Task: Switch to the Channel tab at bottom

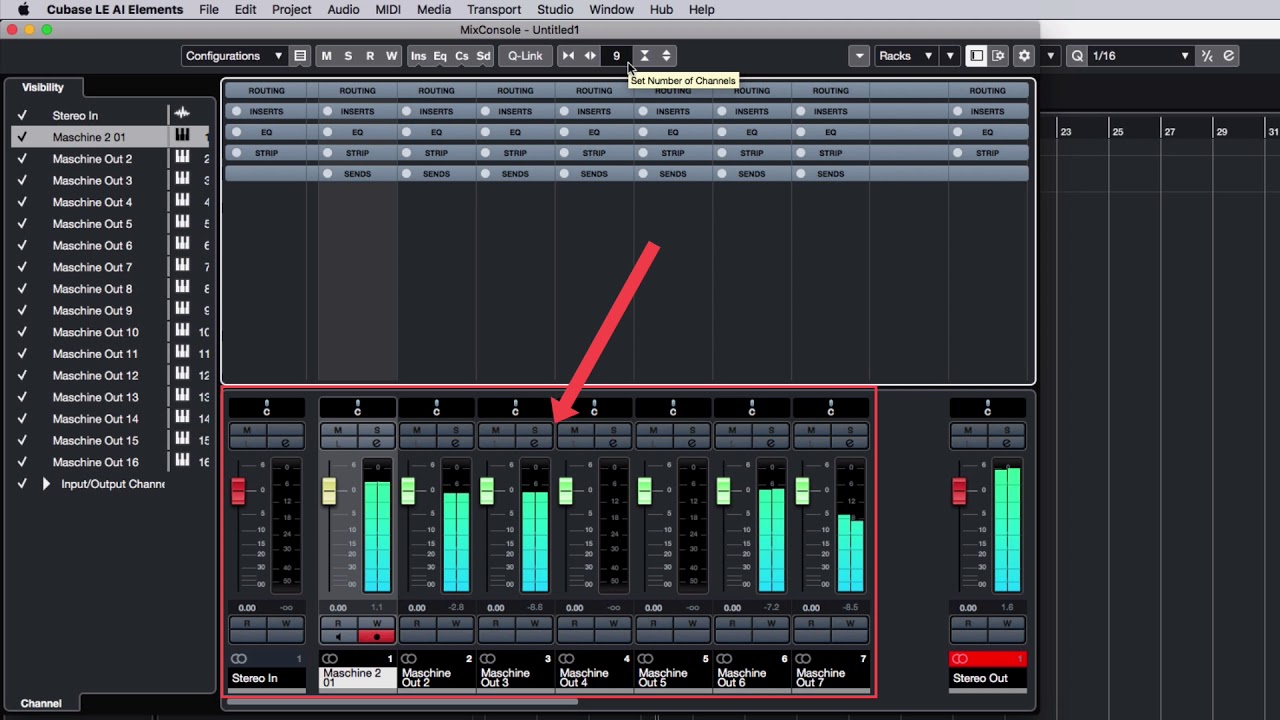Action: (41, 703)
